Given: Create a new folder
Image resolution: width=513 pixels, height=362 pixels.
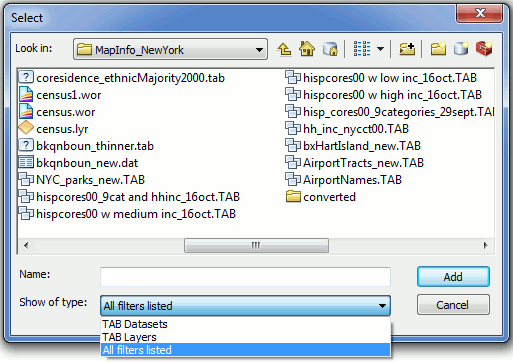Looking at the screenshot, I should (438, 49).
